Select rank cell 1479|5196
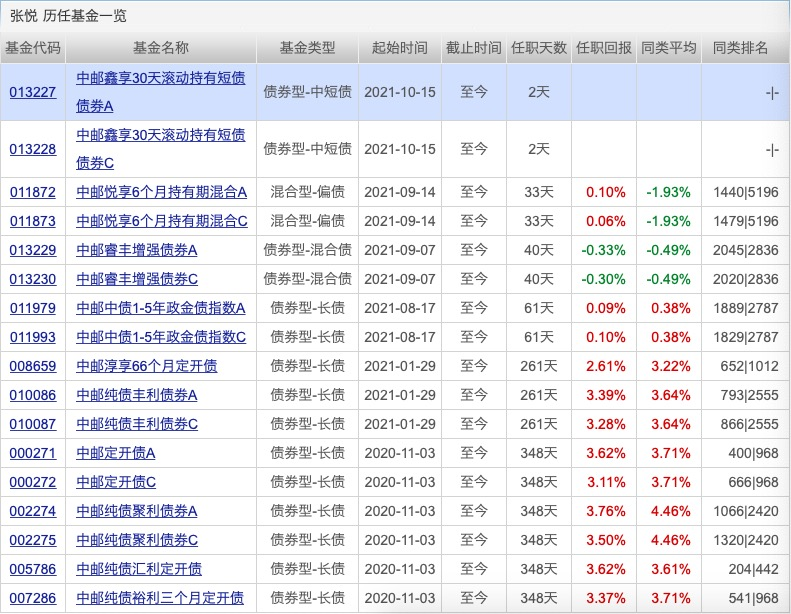Image resolution: width=791 pixels, height=614 pixels. (746, 221)
